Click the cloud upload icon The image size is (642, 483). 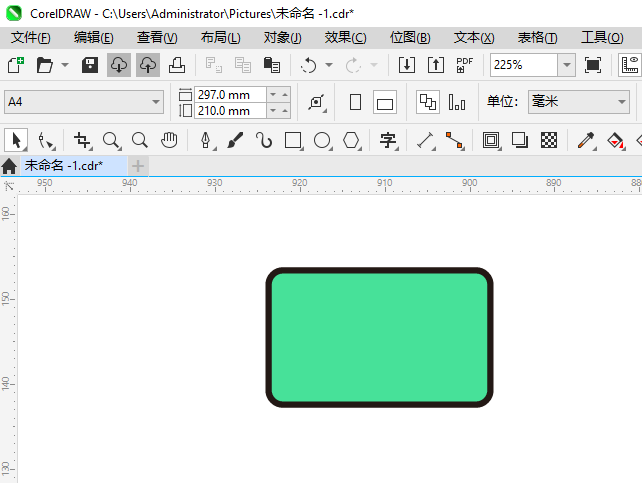click(148, 65)
